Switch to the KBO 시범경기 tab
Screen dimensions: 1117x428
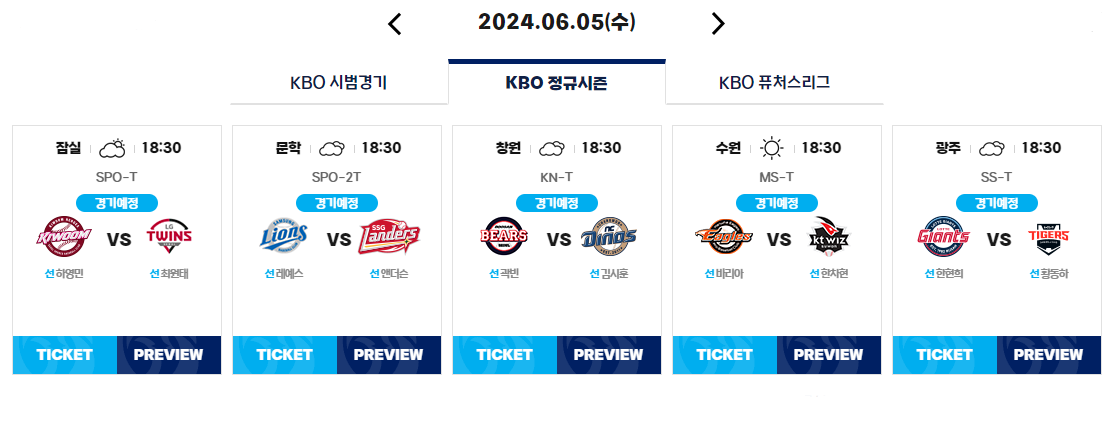[338, 83]
